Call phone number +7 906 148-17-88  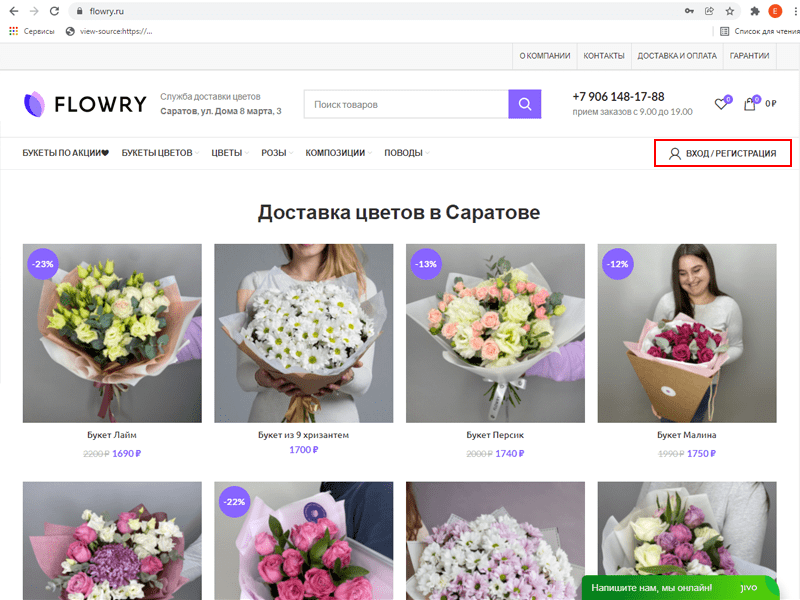(618, 96)
